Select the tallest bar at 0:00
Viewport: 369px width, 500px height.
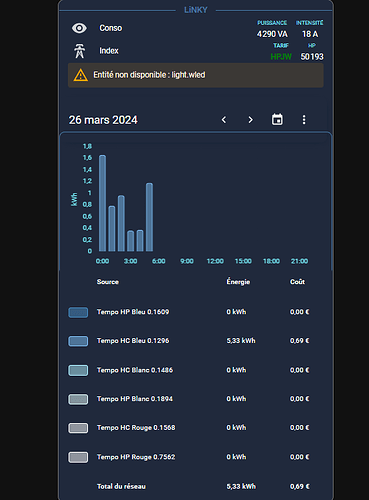coord(102,203)
